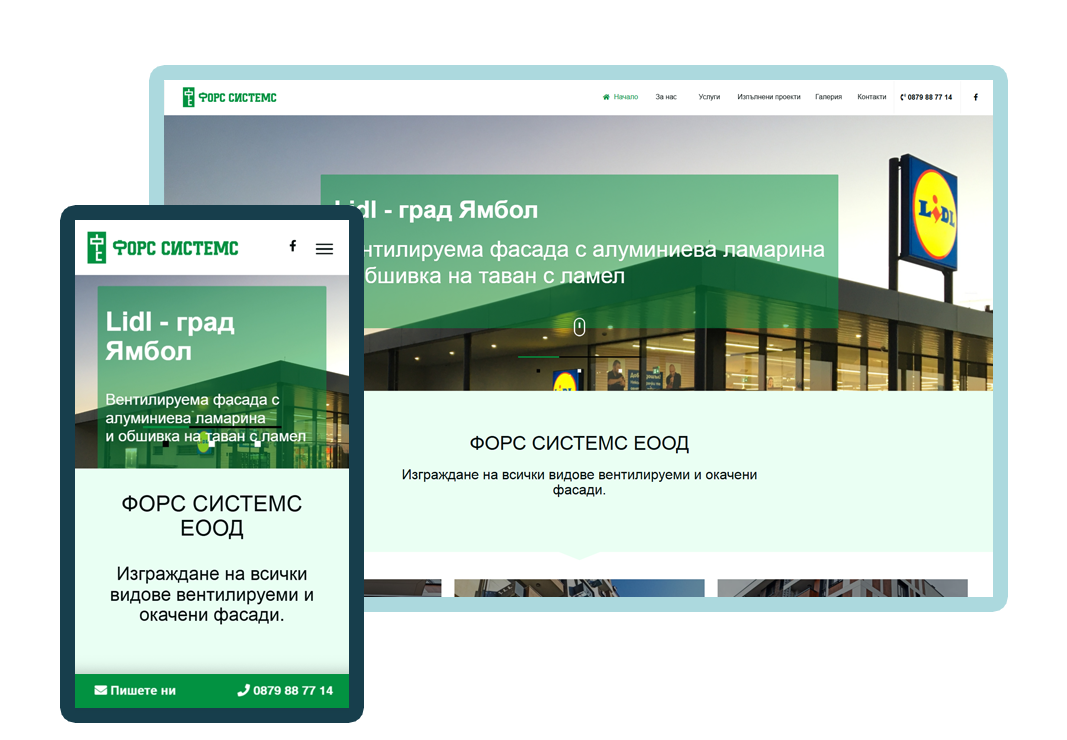Click the mobile Форс Системс logo
This screenshot has height=740, width=1067.
point(163,248)
